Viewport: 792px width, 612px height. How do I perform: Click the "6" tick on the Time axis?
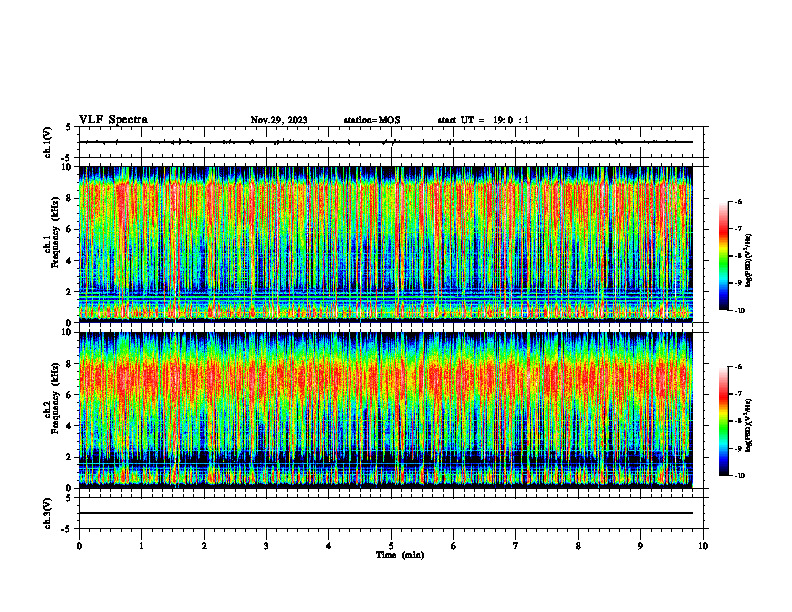tap(454, 546)
